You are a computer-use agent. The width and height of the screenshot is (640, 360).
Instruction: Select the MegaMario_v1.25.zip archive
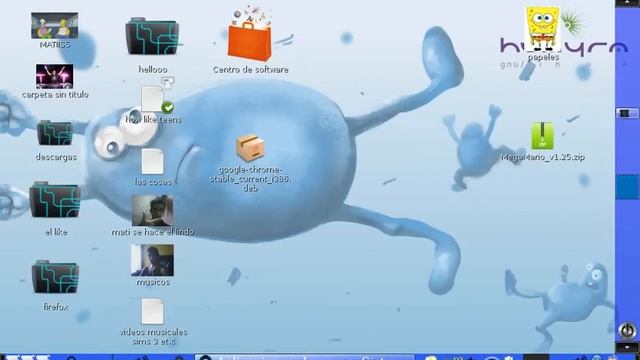[542, 136]
